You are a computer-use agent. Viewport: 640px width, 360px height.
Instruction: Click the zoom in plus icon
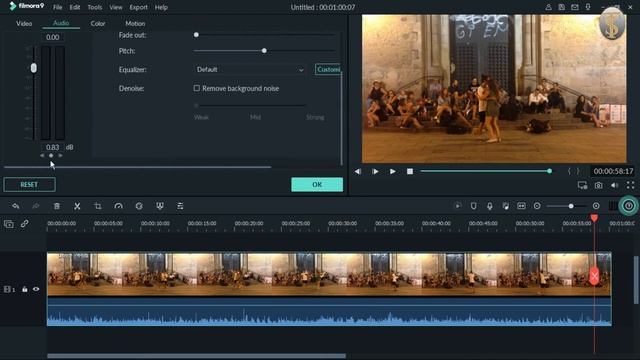pyautogui.click(x=596, y=206)
